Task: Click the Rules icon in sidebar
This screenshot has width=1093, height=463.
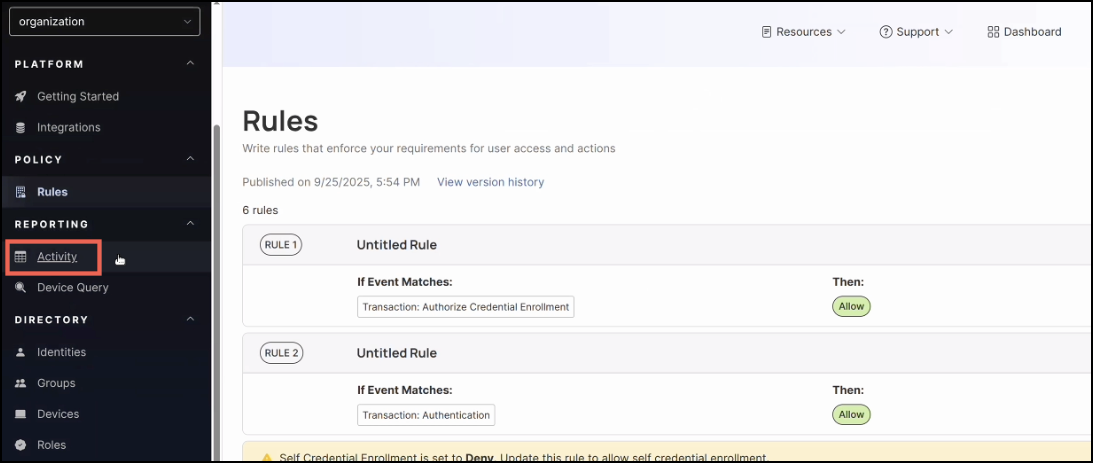Action: pos(21,192)
